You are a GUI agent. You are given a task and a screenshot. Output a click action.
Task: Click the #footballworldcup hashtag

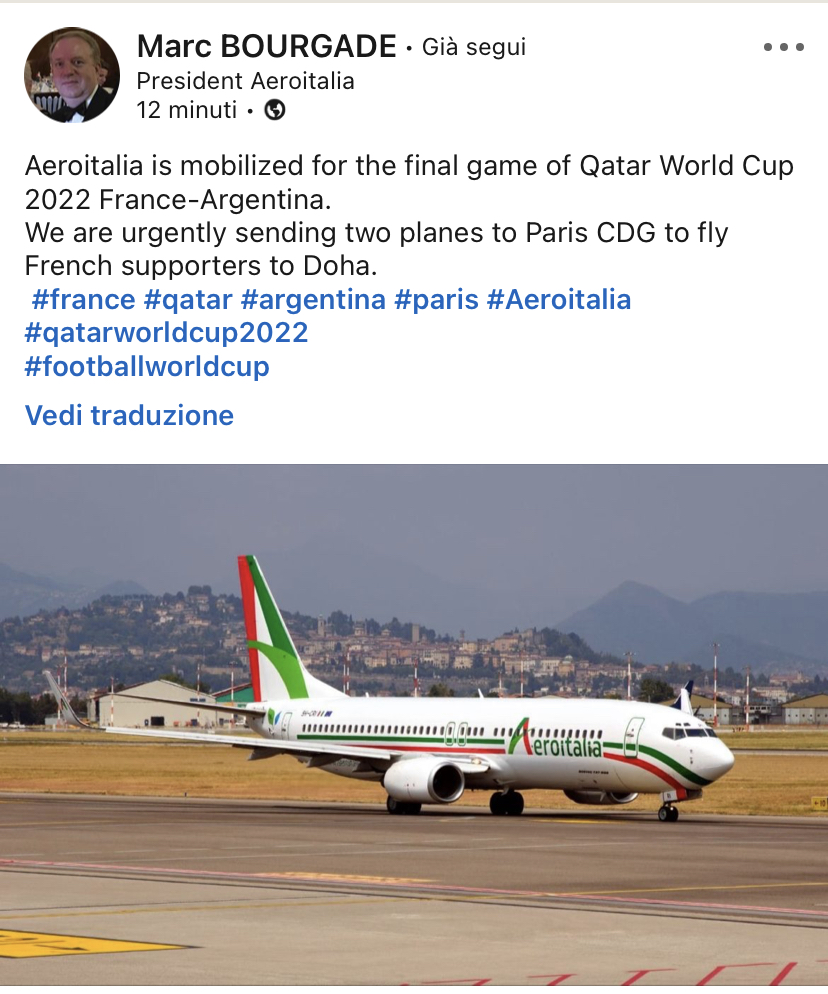pos(147,366)
